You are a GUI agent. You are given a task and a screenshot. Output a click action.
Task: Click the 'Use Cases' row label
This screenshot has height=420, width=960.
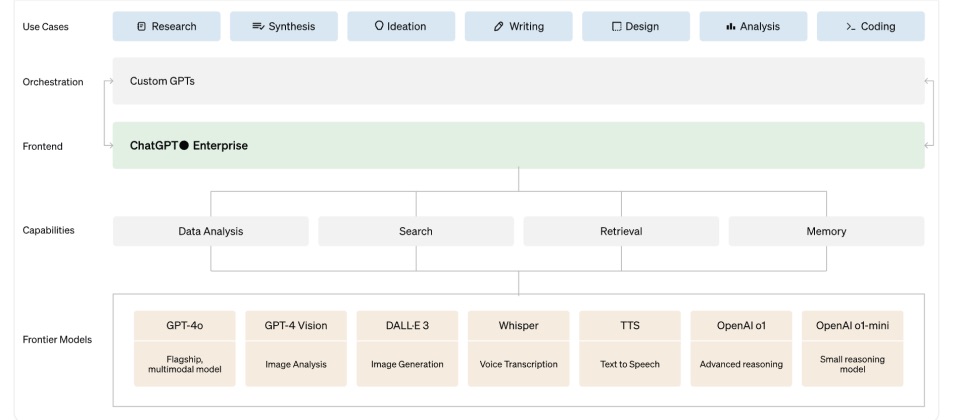click(45, 26)
